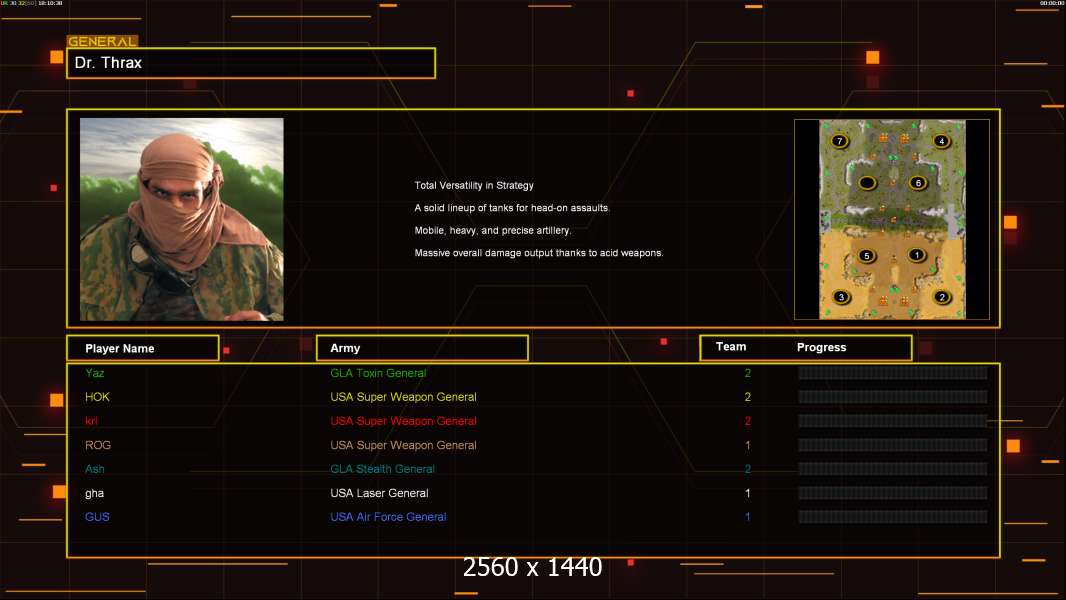Click team number 2 in krl's row
Viewport: 1066px width, 600px height.
748,421
